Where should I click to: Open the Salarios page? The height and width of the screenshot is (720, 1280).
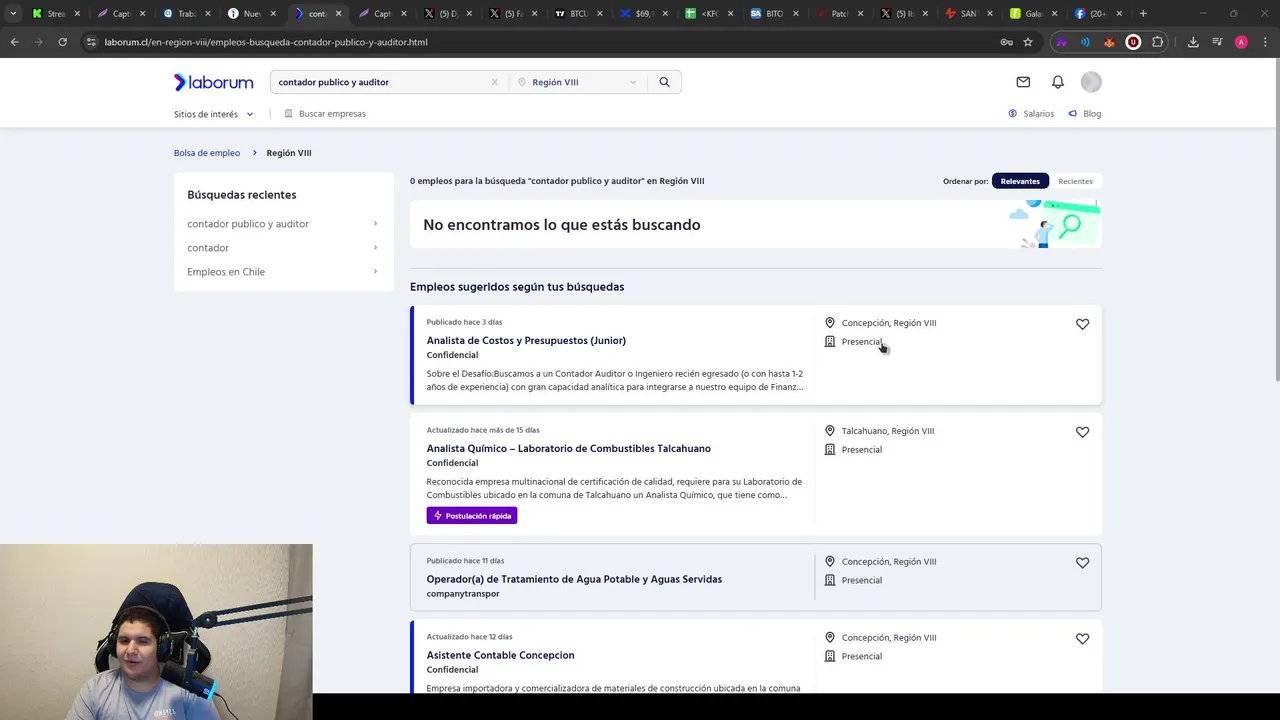[x=1031, y=114]
